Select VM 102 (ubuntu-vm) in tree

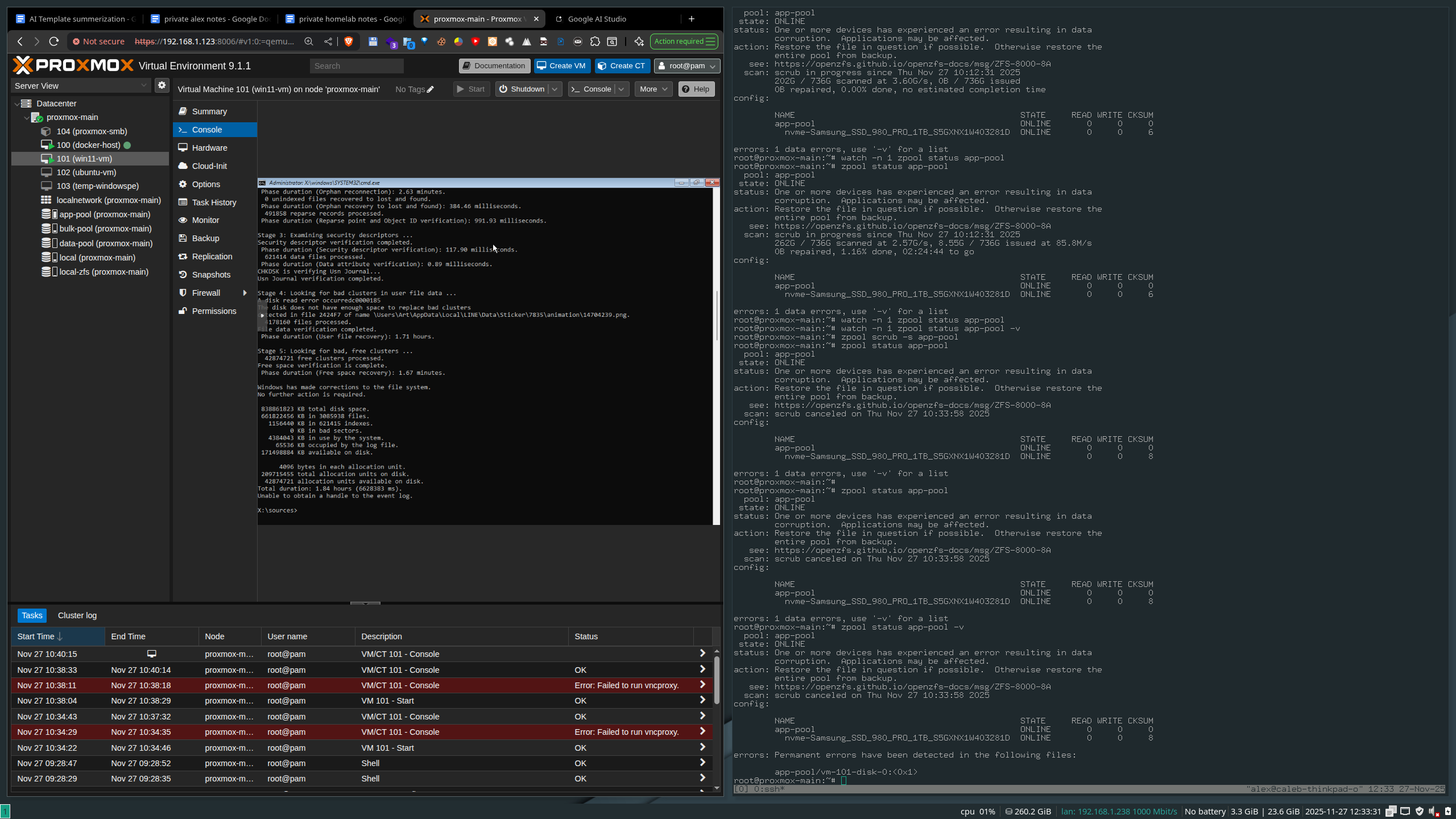coord(86,172)
